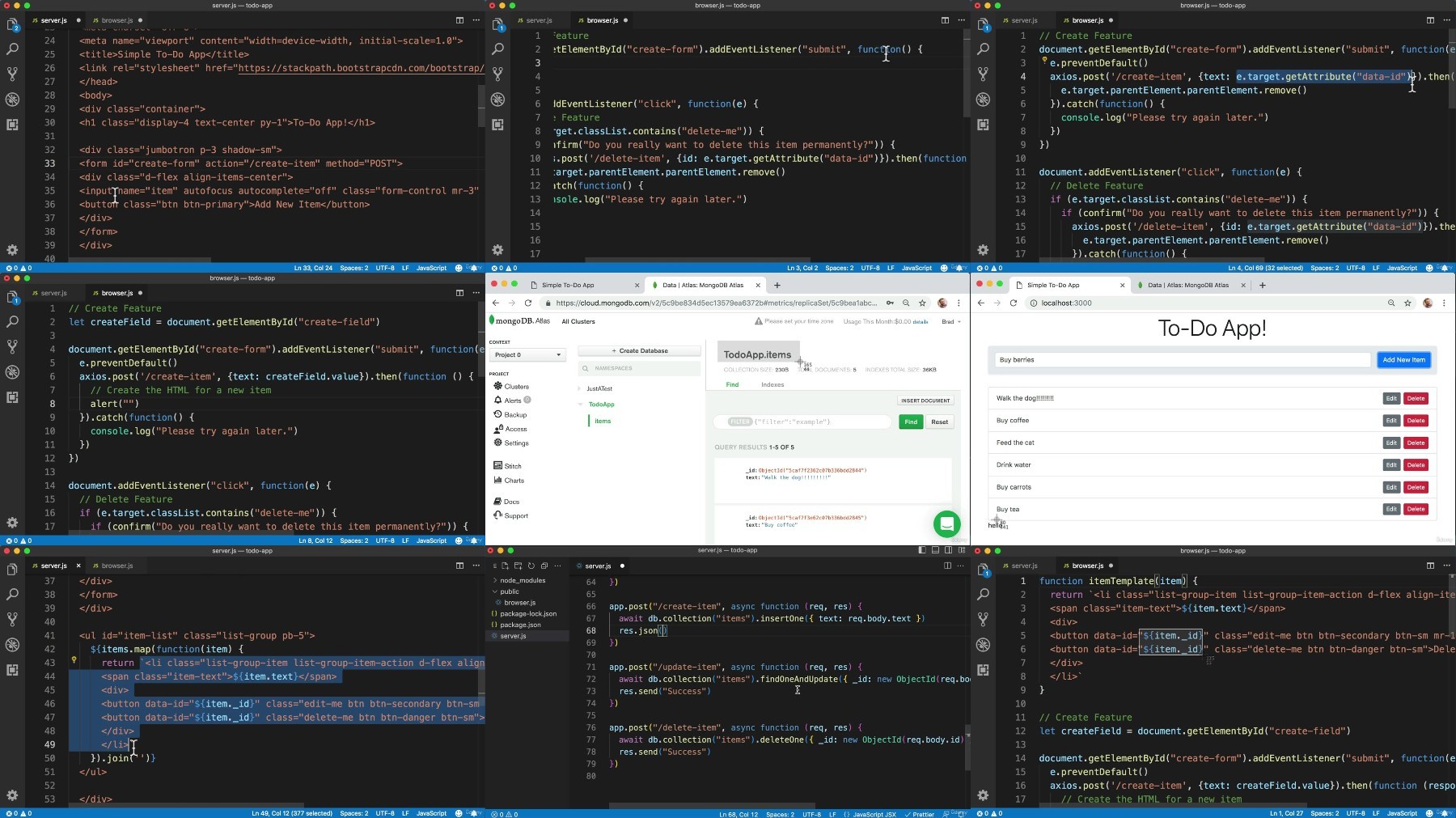Click the blue Add New Item button

[1403, 360]
